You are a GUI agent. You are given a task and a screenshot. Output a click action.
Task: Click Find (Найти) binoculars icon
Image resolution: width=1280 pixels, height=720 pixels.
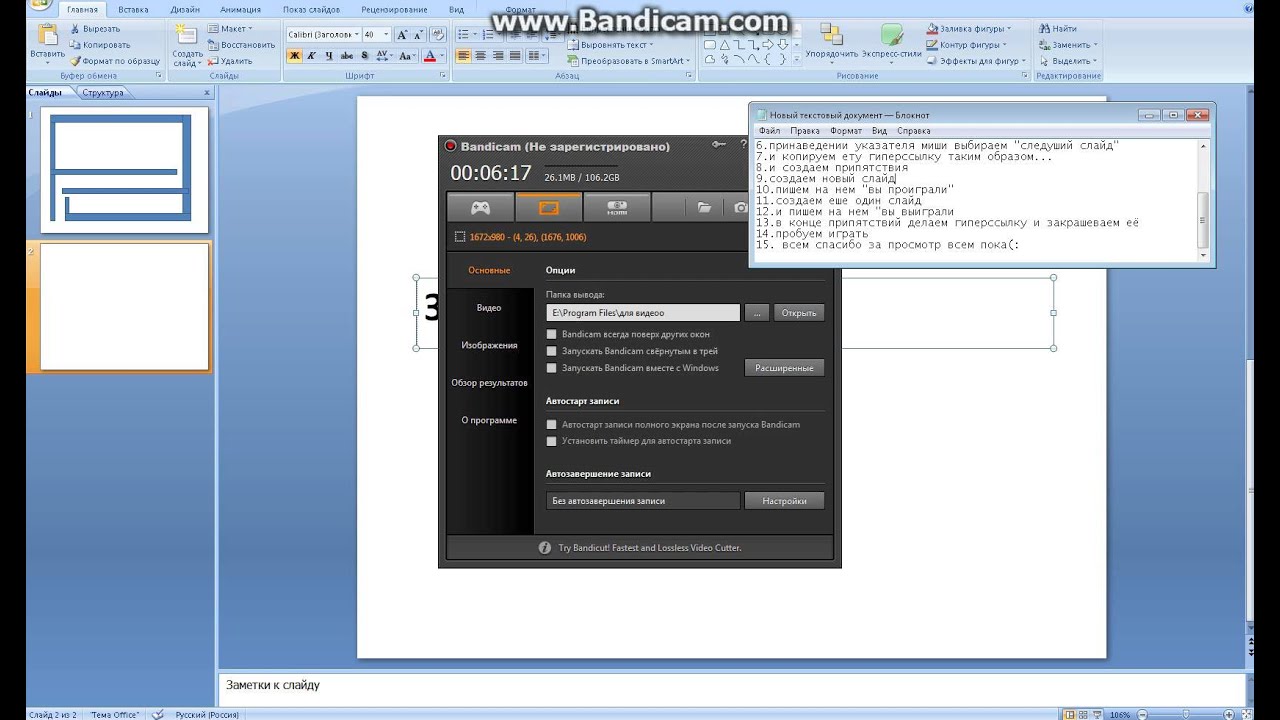[x=1044, y=29]
